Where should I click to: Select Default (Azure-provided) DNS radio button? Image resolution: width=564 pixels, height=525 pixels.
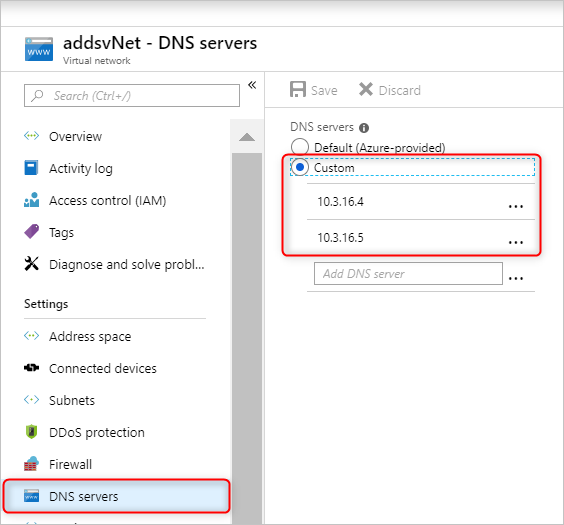tap(300, 147)
